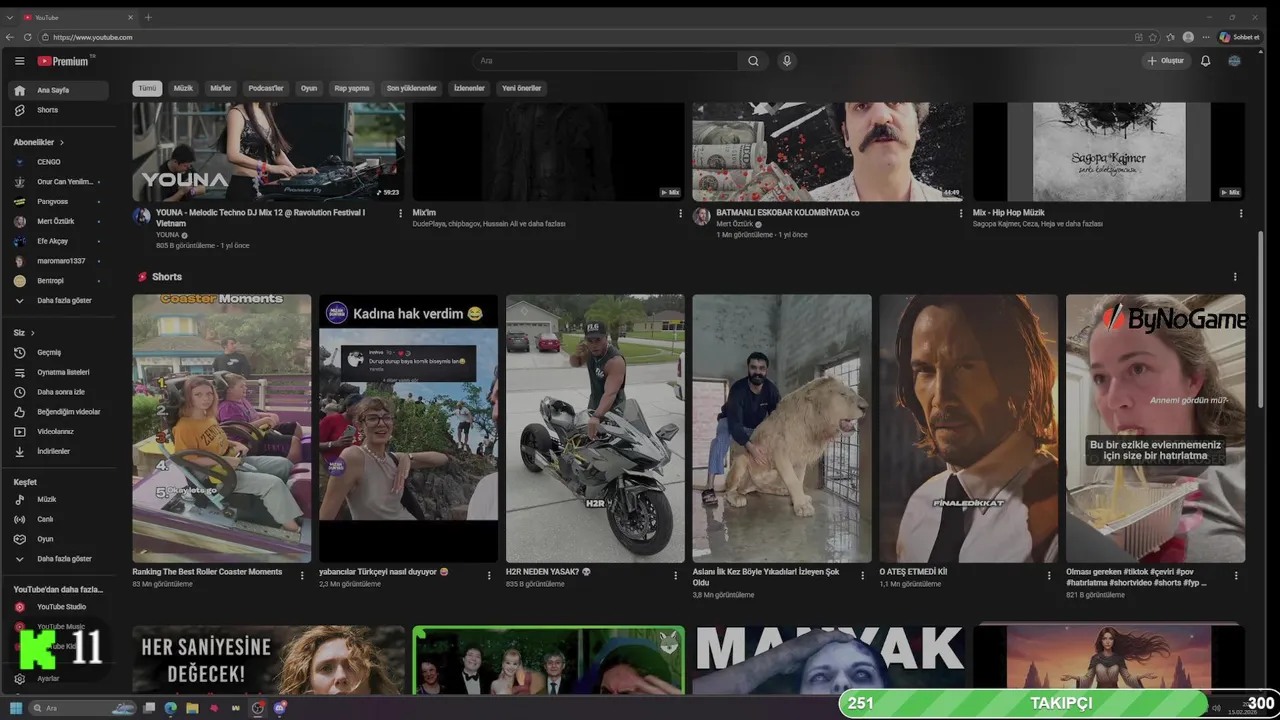Open File Explorer from the taskbar

coord(192,708)
